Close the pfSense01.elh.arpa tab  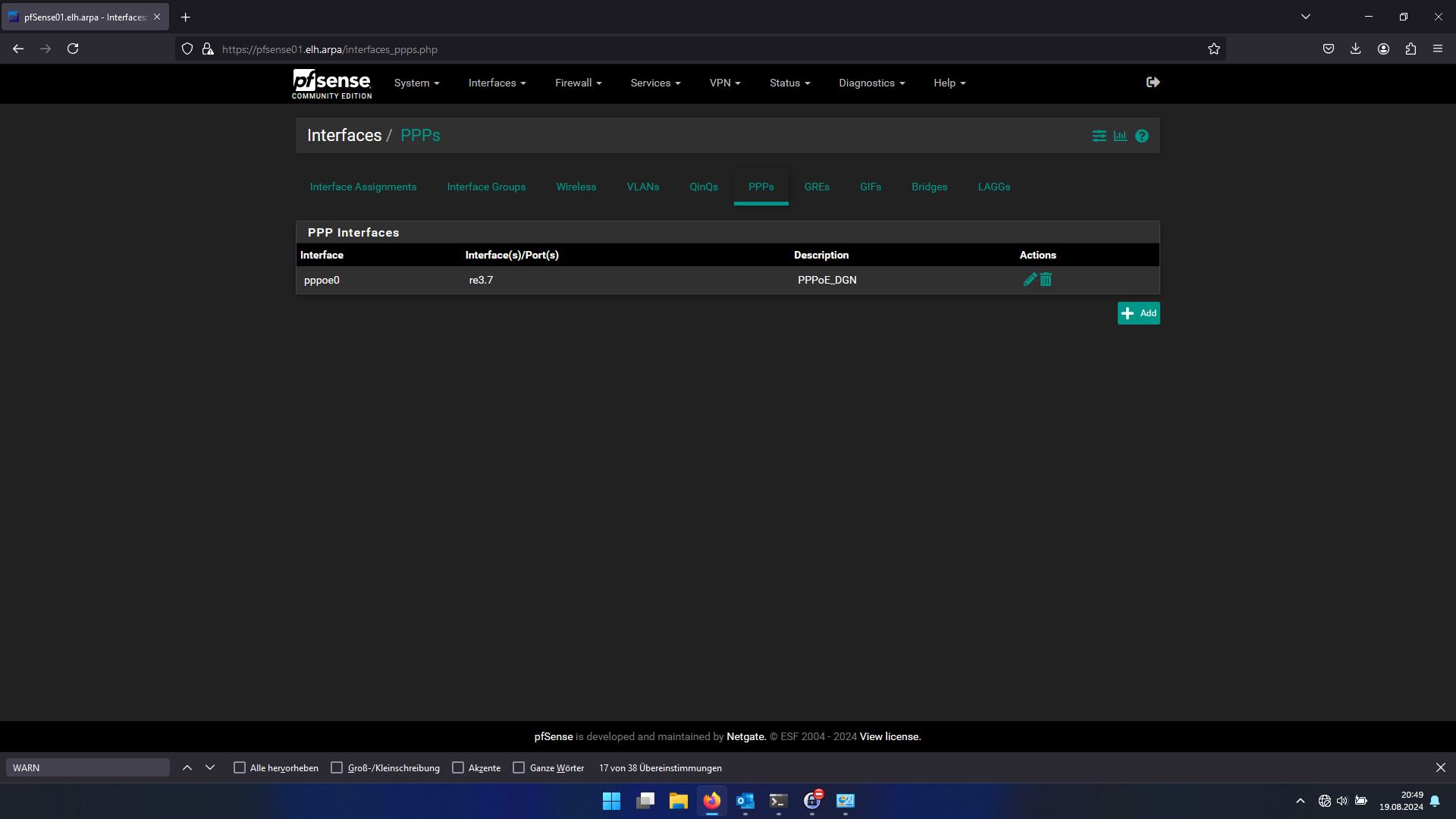pos(157,17)
